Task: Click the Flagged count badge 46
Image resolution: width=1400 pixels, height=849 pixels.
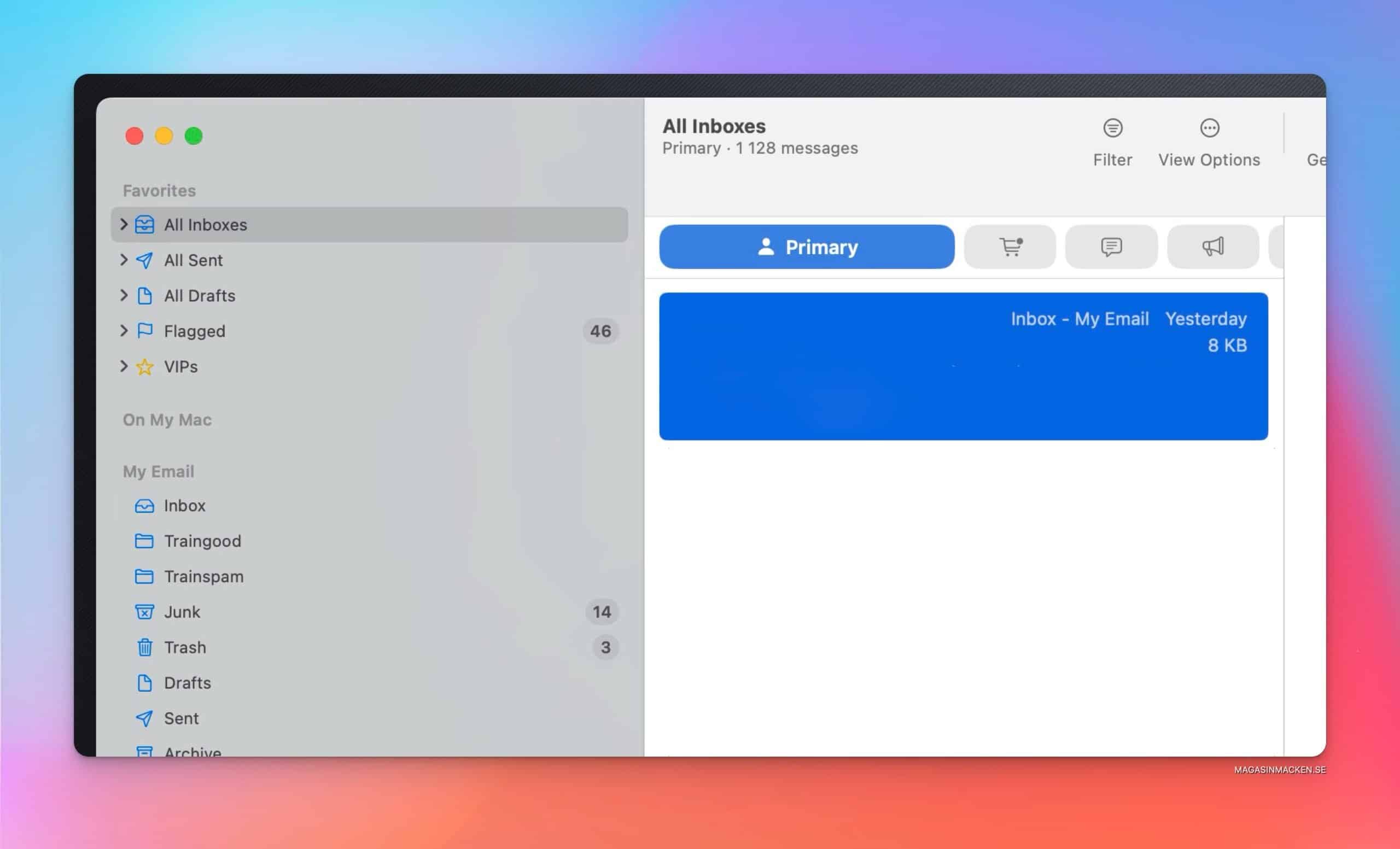Action: click(x=600, y=331)
